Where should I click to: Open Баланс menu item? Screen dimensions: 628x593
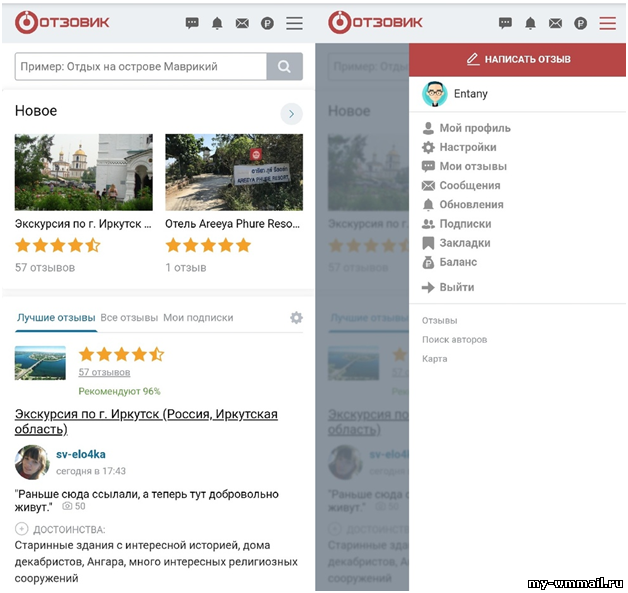pos(450,262)
